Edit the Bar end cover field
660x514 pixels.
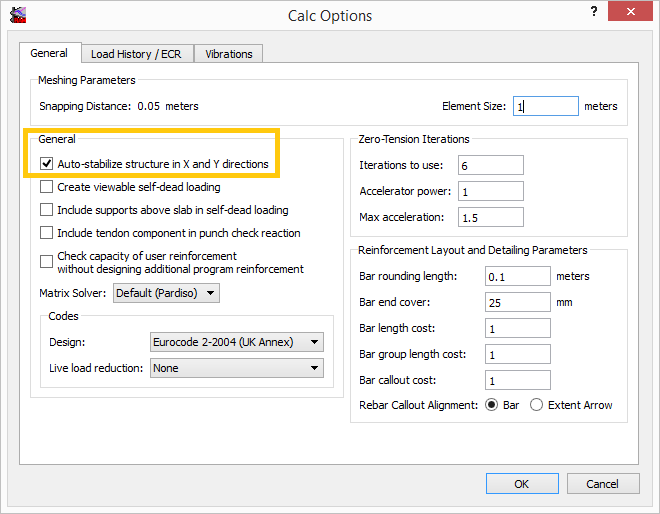(x=517, y=302)
